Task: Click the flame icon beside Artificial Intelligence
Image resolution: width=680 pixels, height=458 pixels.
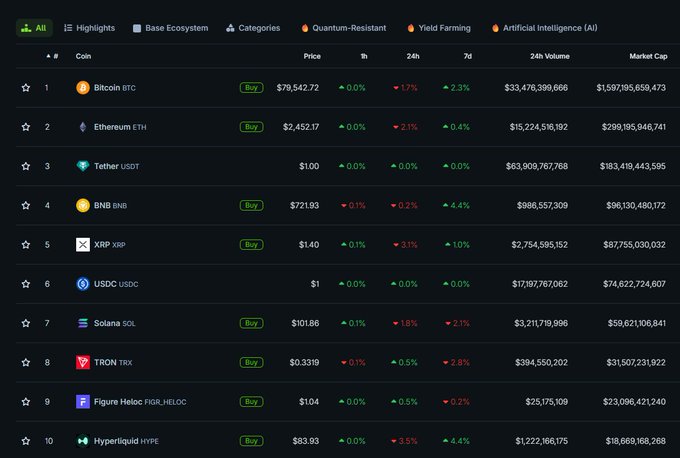Action: (x=495, y=28)
